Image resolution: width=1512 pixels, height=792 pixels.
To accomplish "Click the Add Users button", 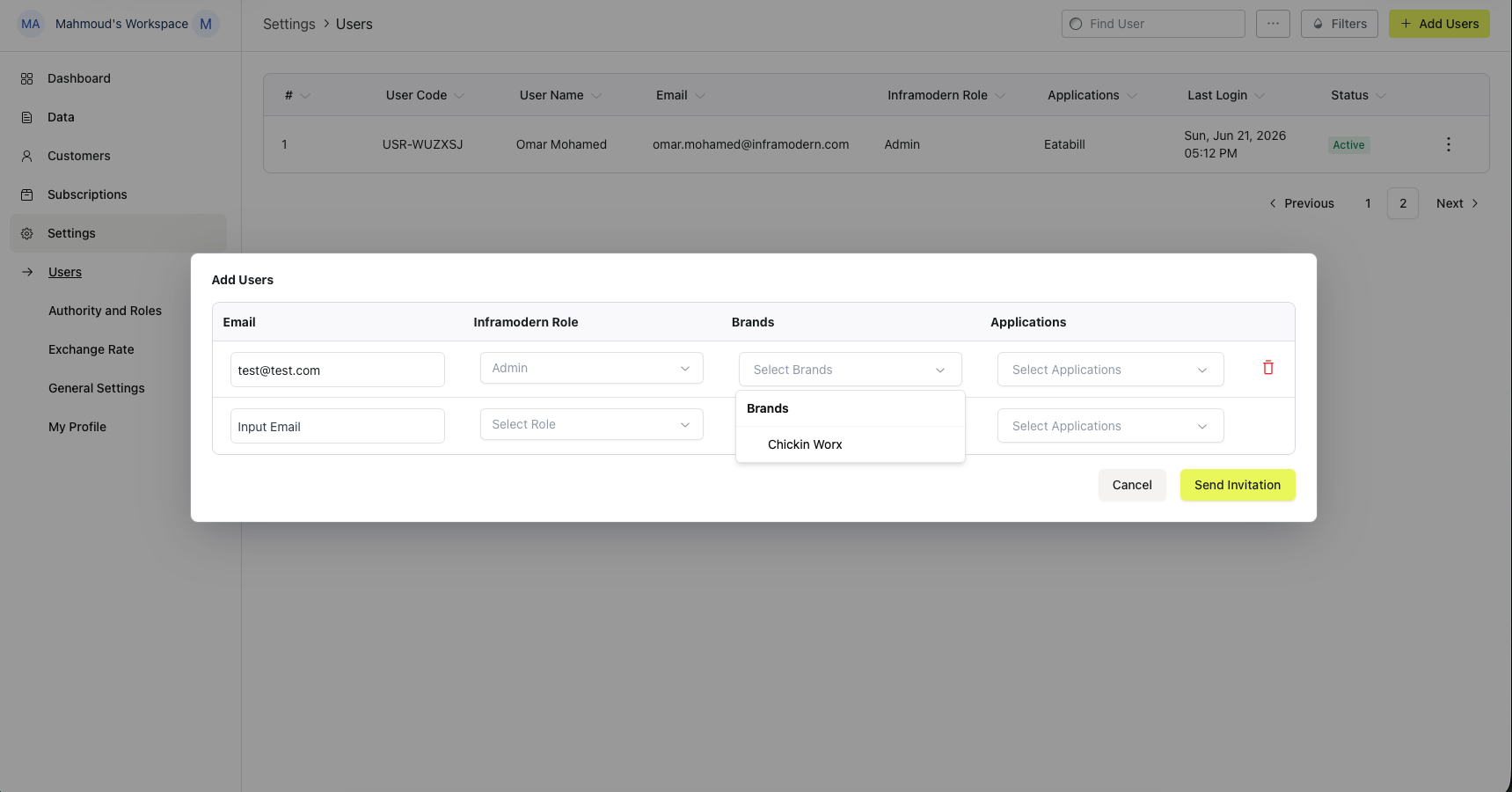I will click(1439, 24).
